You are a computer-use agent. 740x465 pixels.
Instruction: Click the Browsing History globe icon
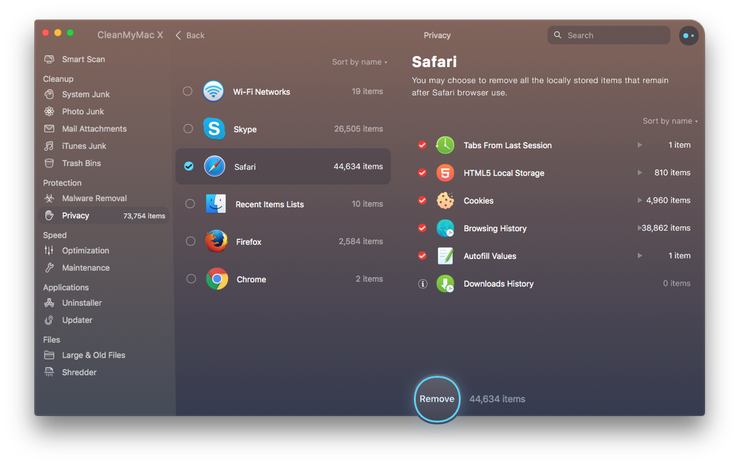pyautogui.click(x=445, y=228)
